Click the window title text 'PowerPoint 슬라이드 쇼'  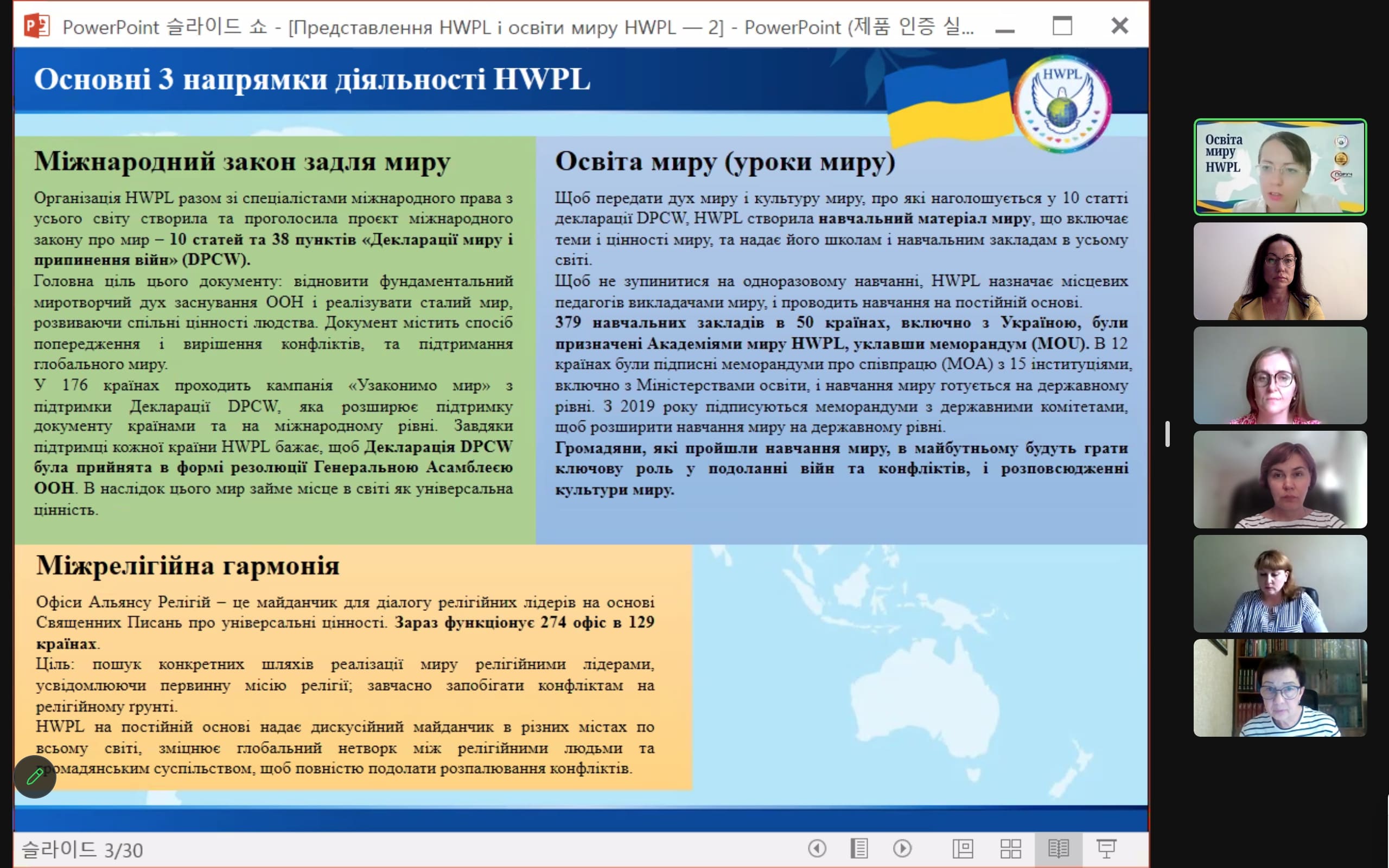165,27
